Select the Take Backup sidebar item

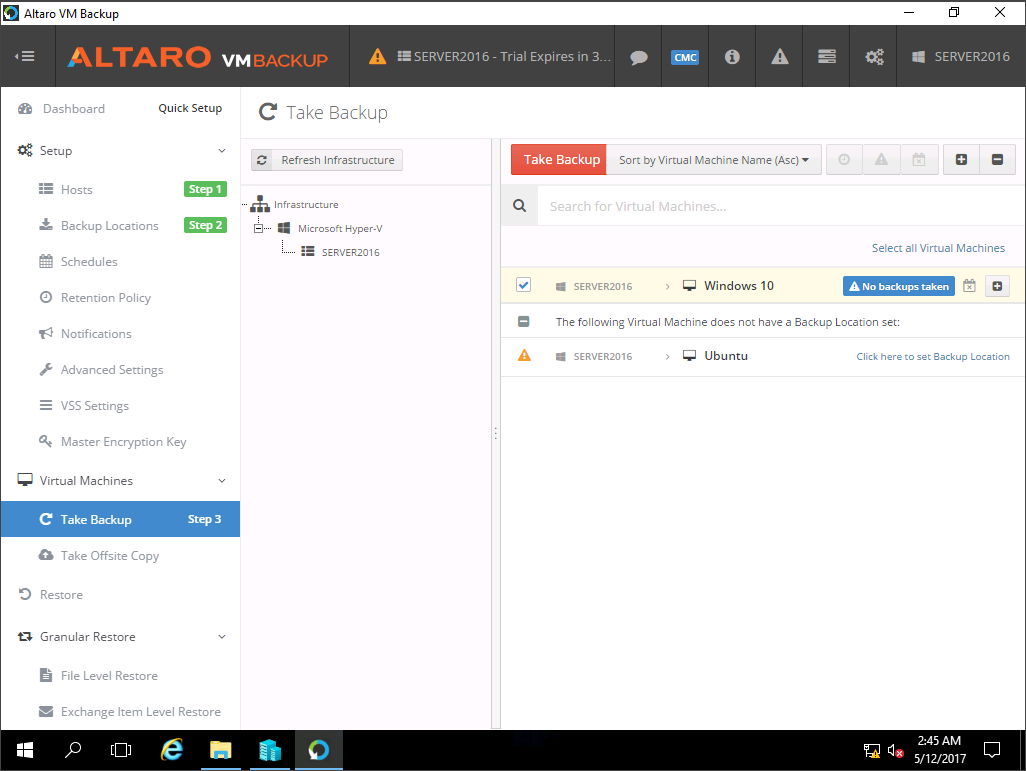[x=120, y=519]
